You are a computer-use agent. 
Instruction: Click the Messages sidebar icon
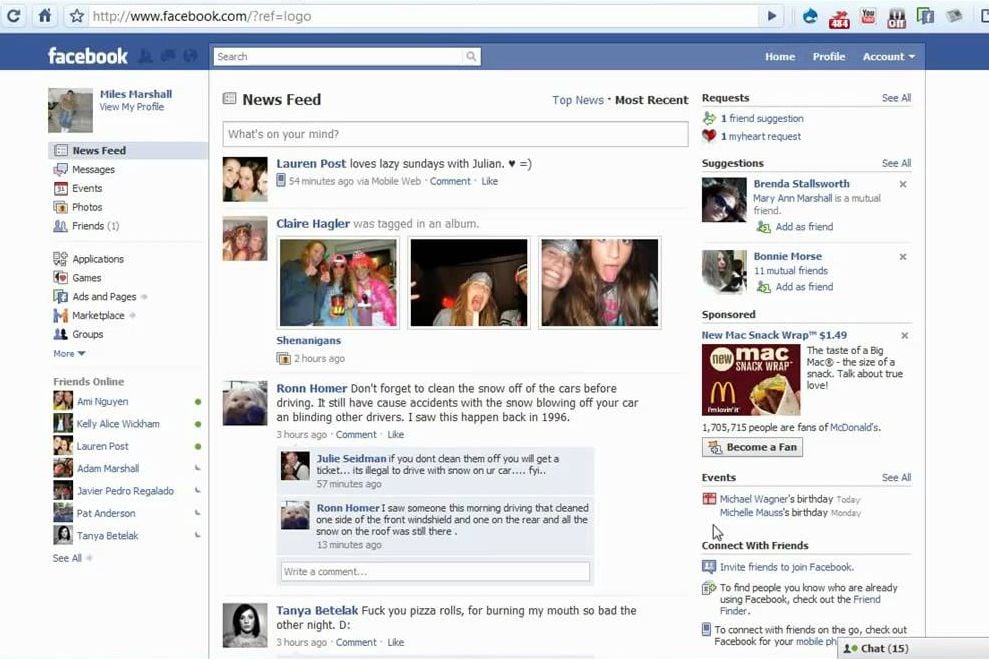coord(61,169)
